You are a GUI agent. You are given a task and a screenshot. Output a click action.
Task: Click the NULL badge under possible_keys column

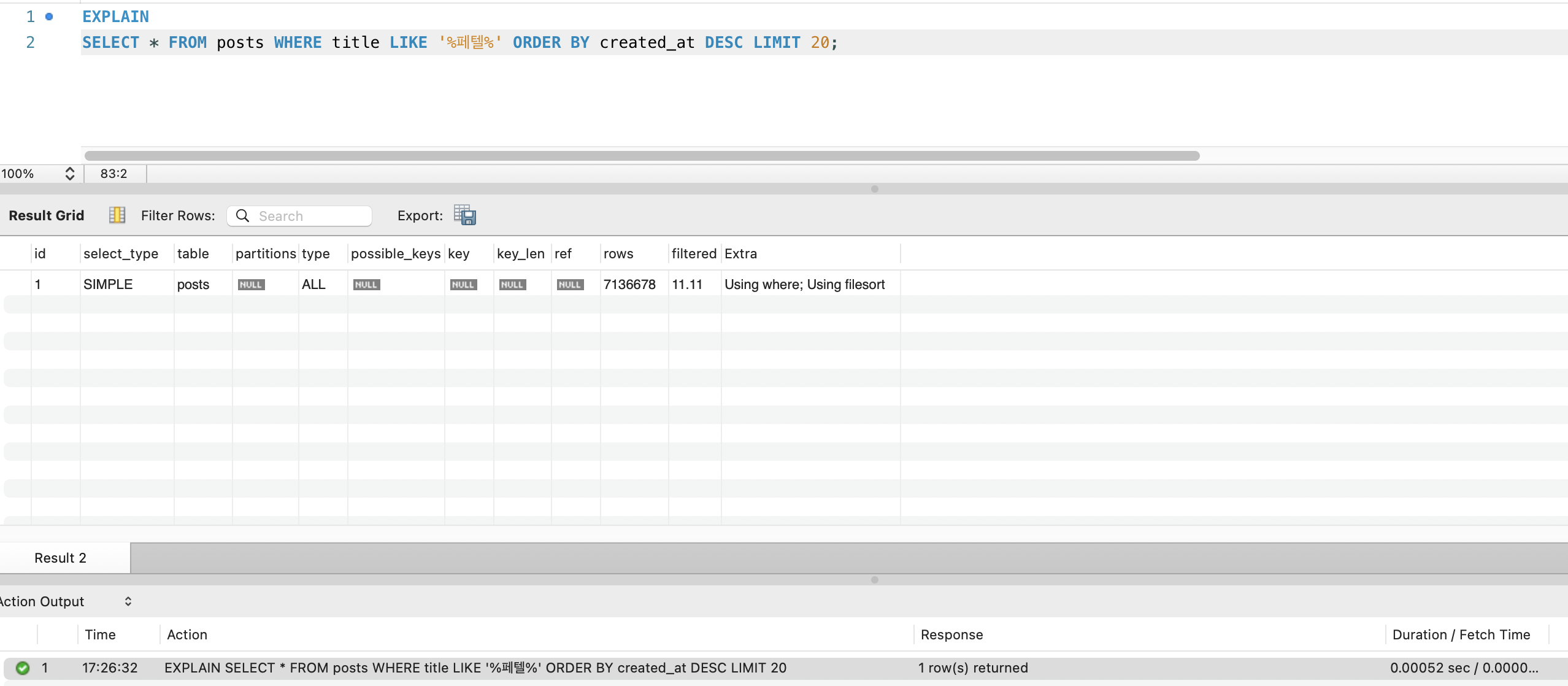click(366, 285)
